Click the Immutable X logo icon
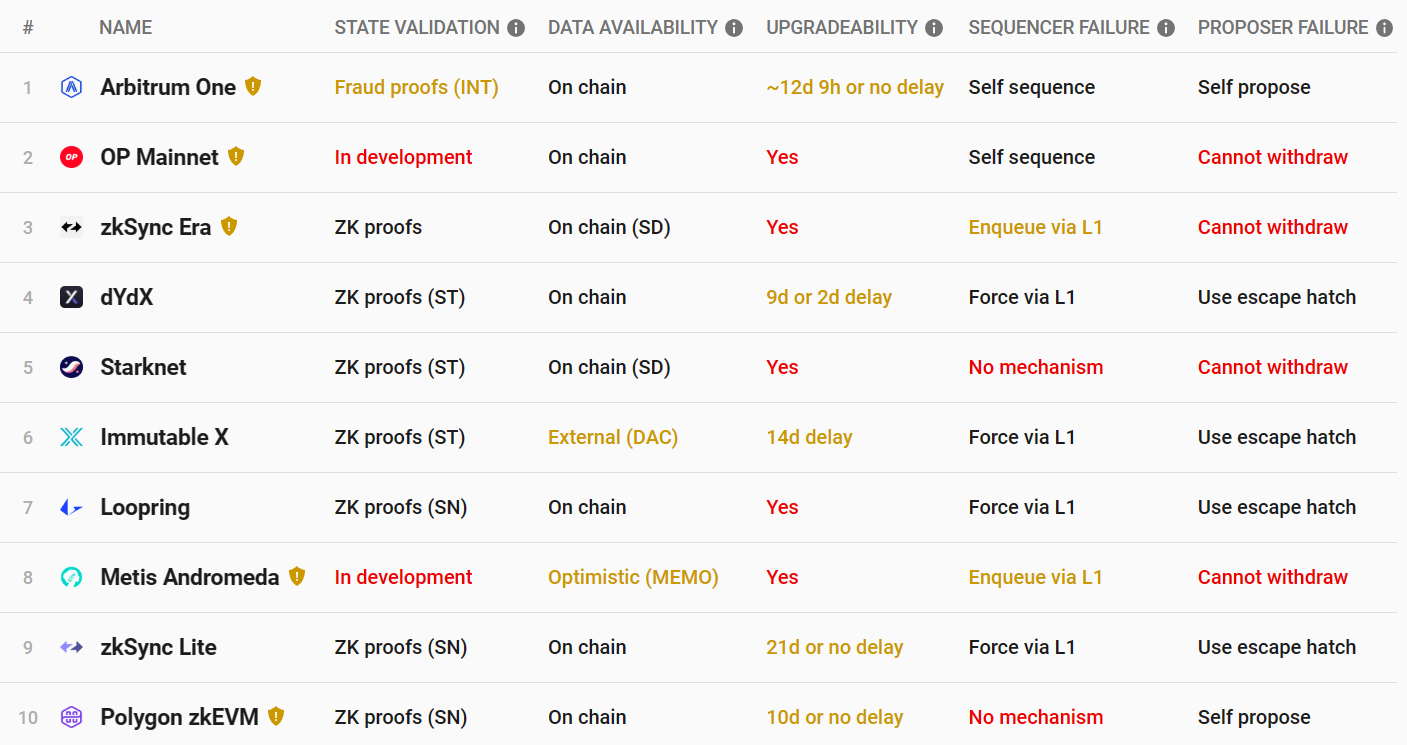1407x745 pixels. 71,437
